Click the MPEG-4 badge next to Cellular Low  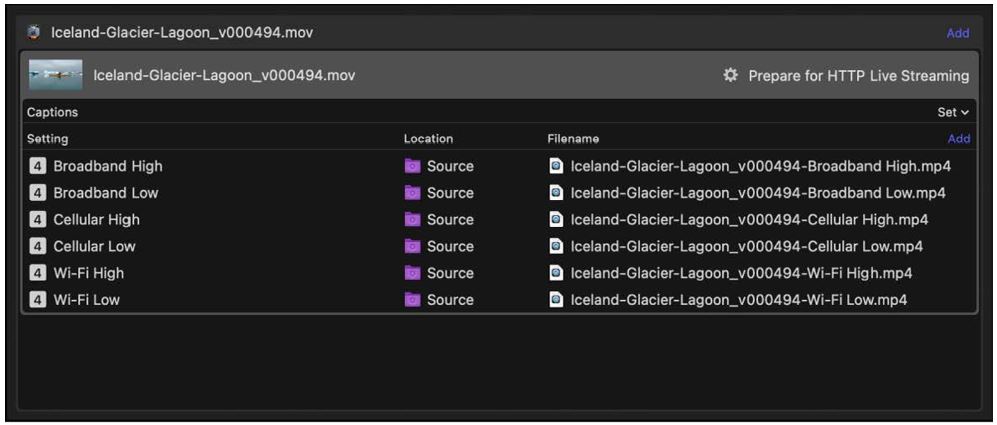[38, 246]
